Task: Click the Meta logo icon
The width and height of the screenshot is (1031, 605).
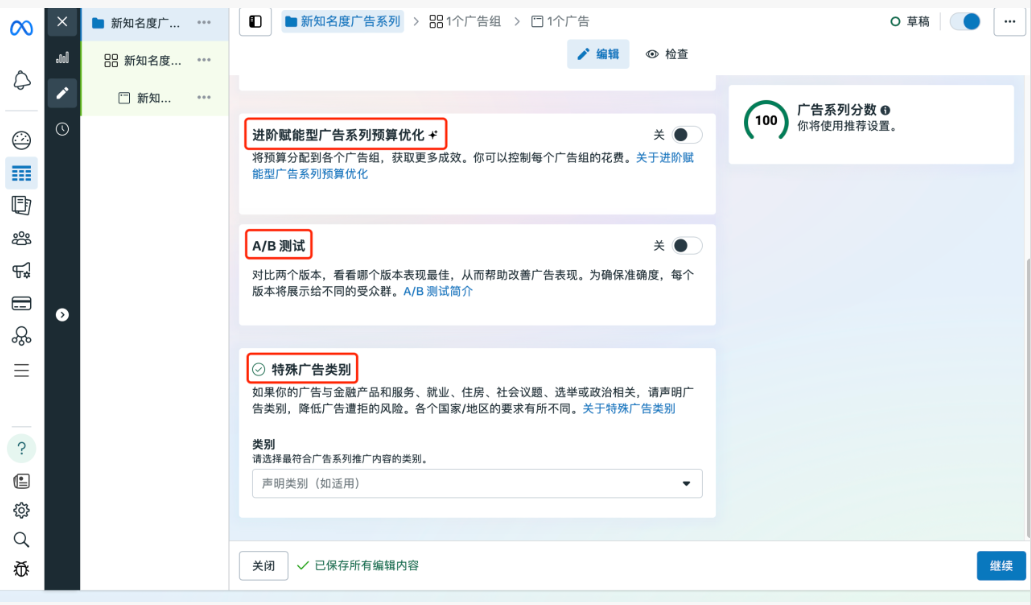Action: point(21,28)
